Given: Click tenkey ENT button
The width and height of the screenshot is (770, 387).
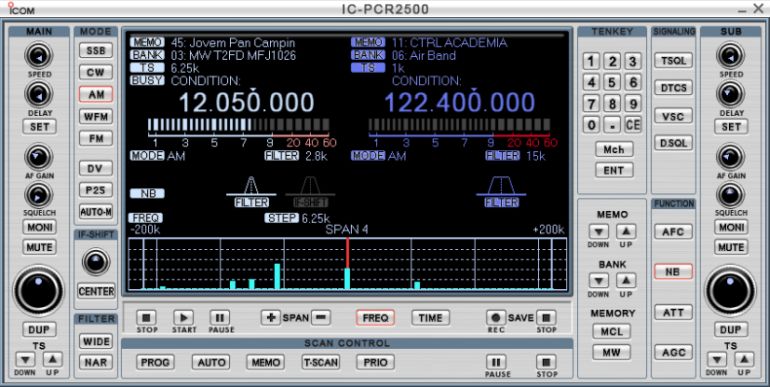Looking at the screenshot, I should 614,170.
